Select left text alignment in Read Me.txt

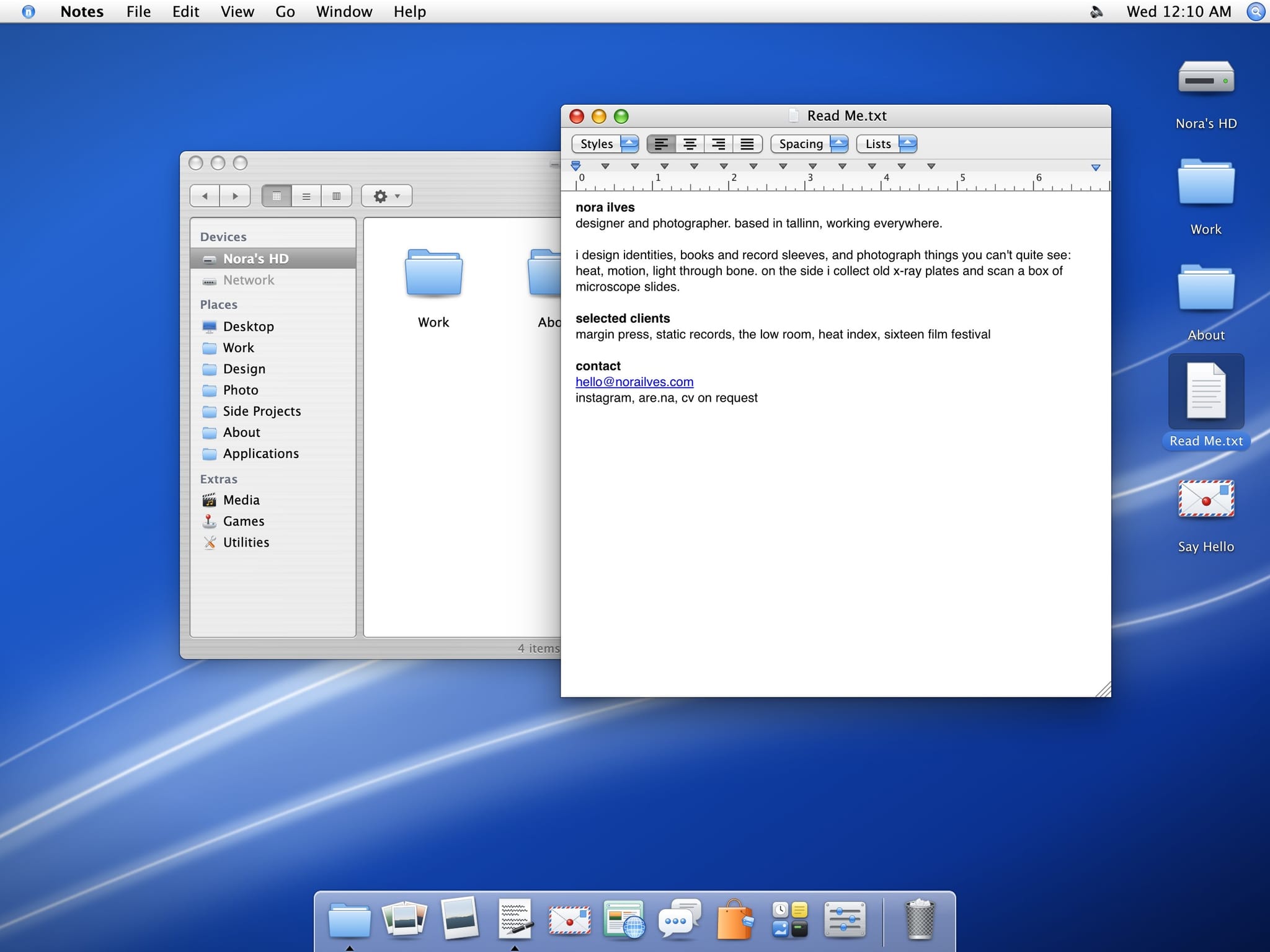[661, 144]
